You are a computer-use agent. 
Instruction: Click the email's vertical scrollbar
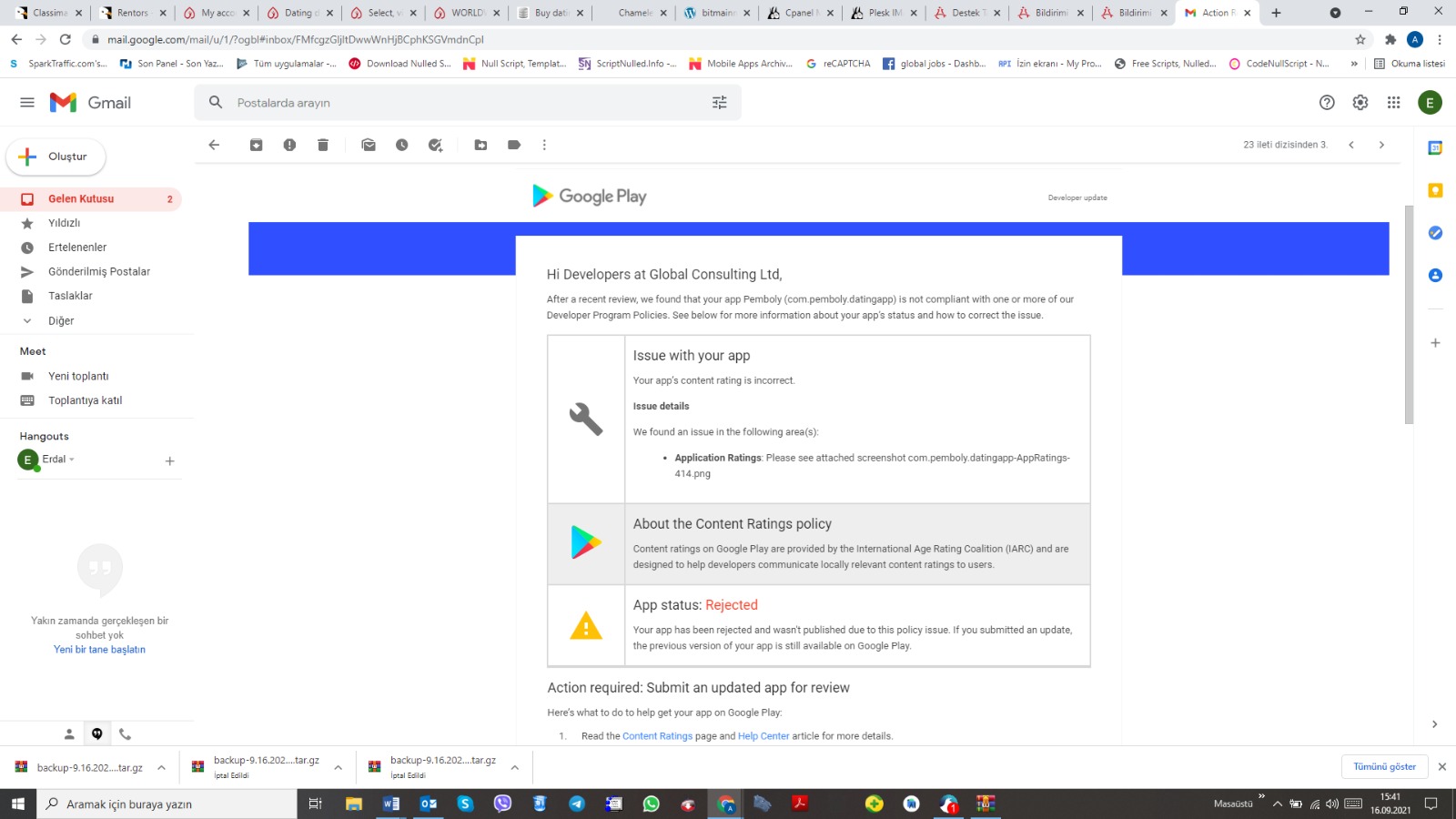click(x=1410, y=314)
